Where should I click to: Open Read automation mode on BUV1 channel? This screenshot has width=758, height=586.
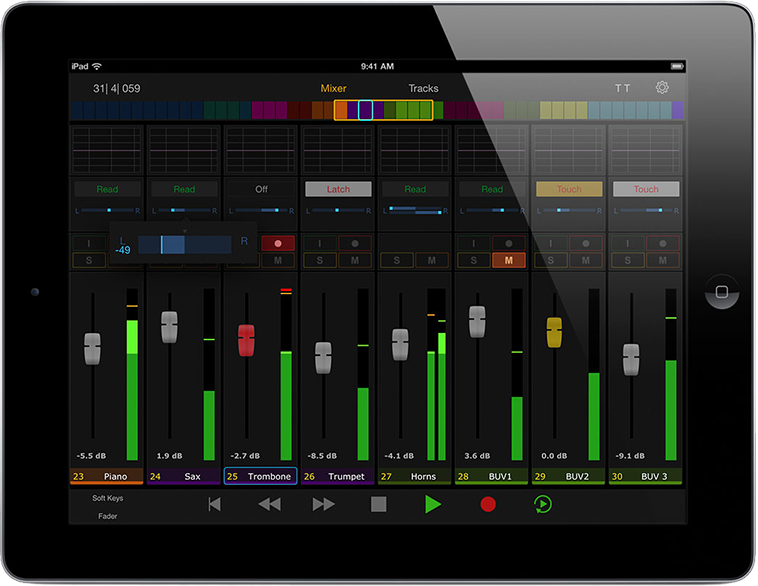(x=492, y=189)
